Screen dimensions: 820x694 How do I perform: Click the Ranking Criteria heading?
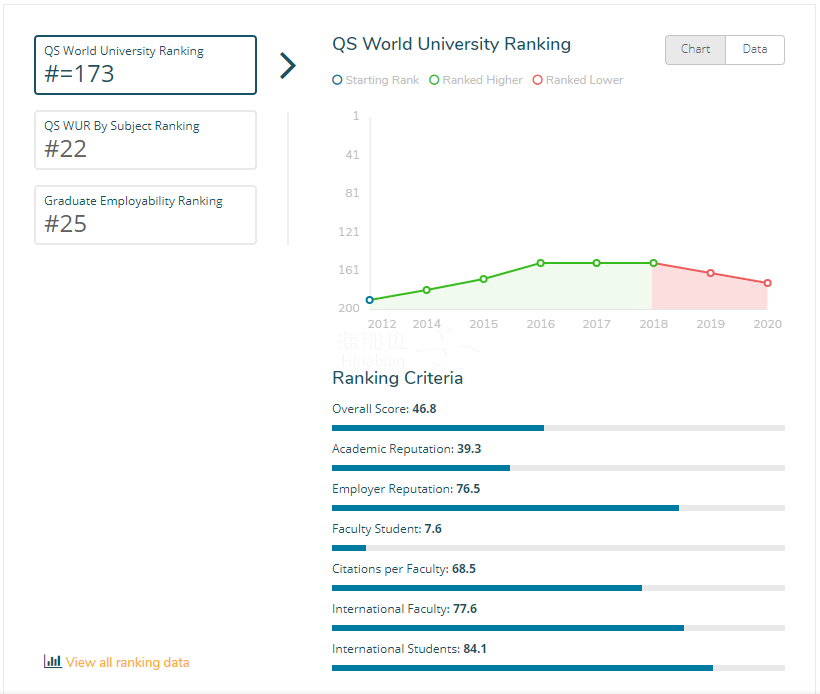397,378
